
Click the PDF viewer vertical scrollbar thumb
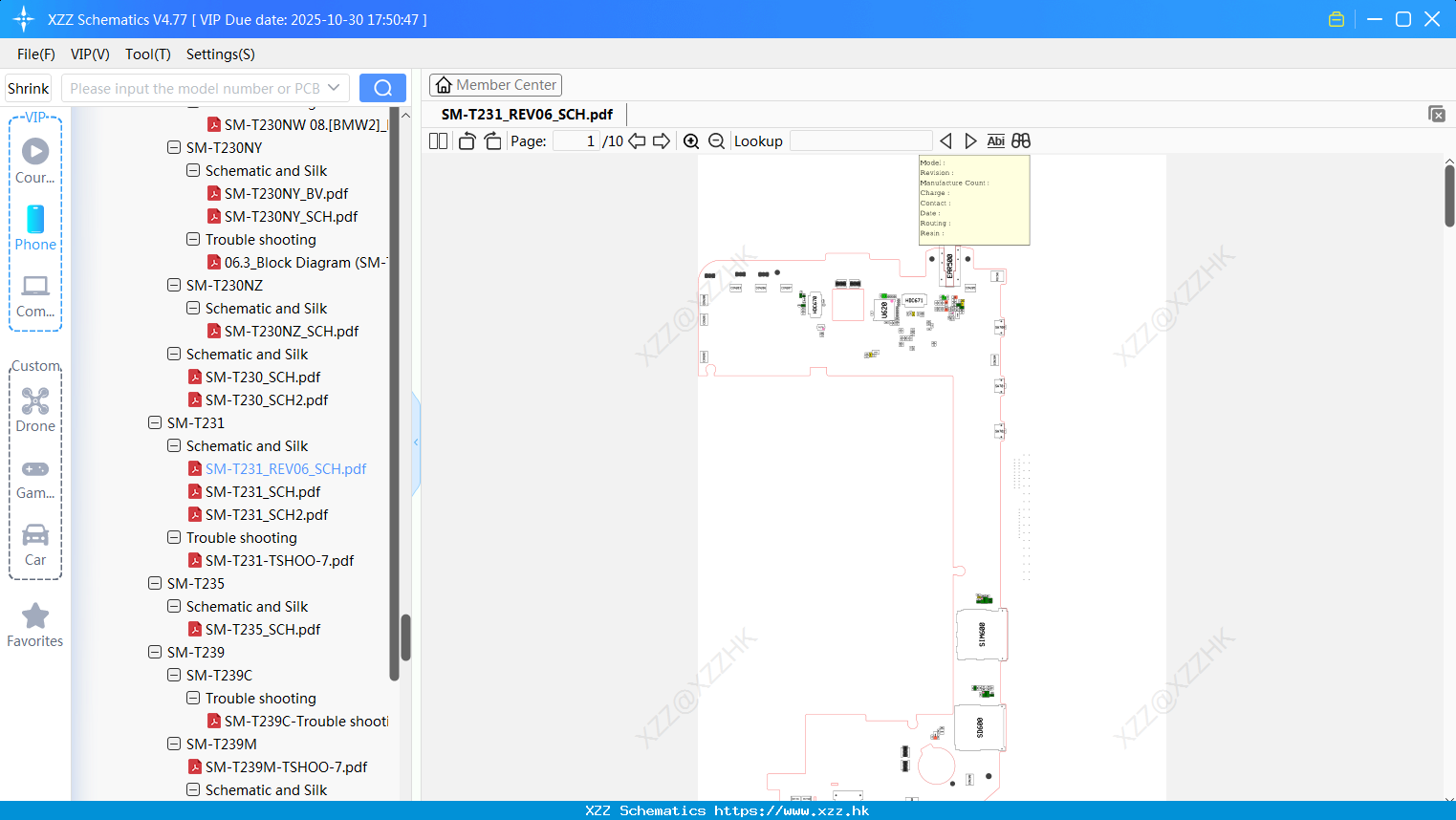click(x=1449, y=196)
